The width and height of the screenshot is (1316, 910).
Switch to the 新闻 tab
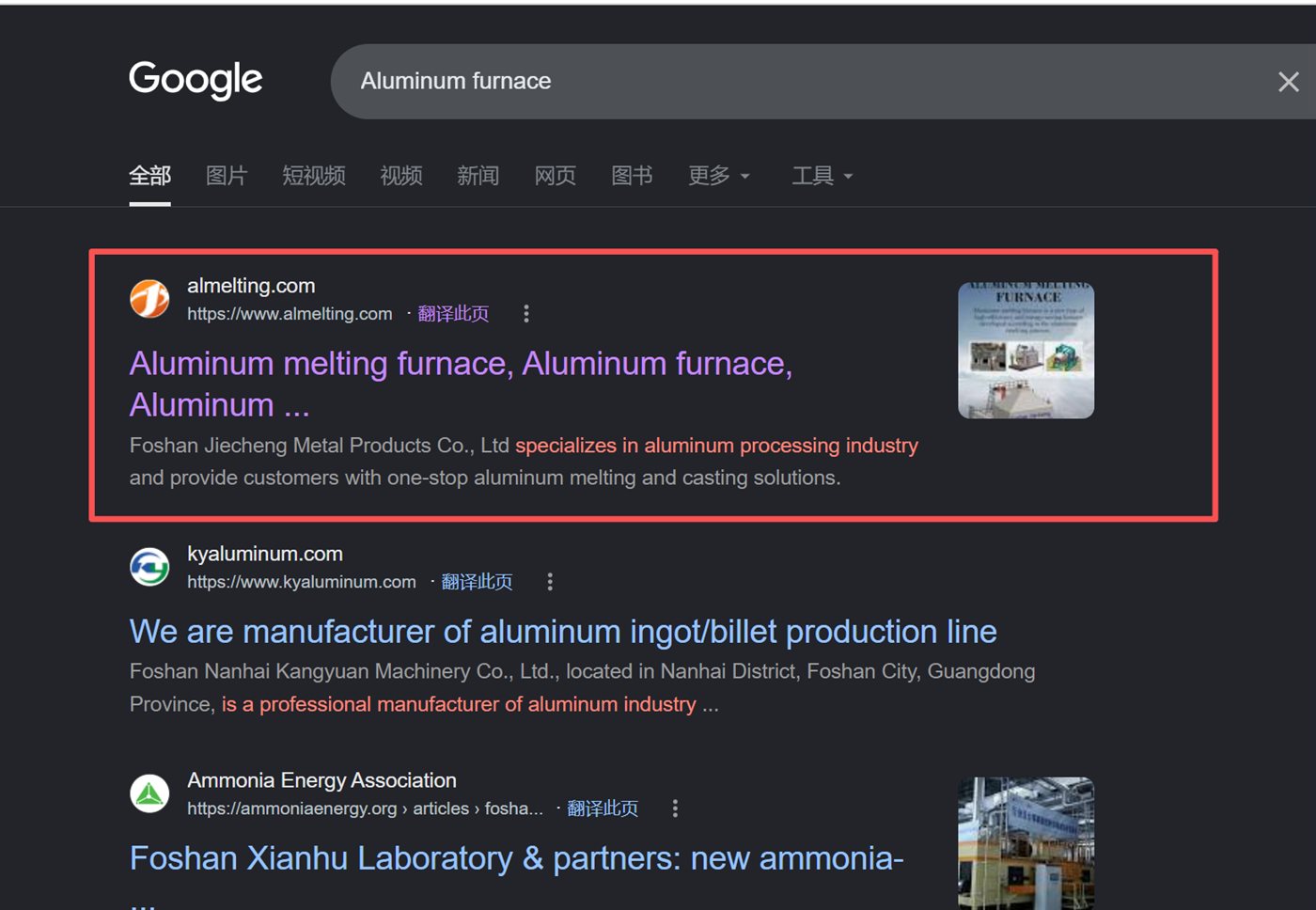click(478, 176)
